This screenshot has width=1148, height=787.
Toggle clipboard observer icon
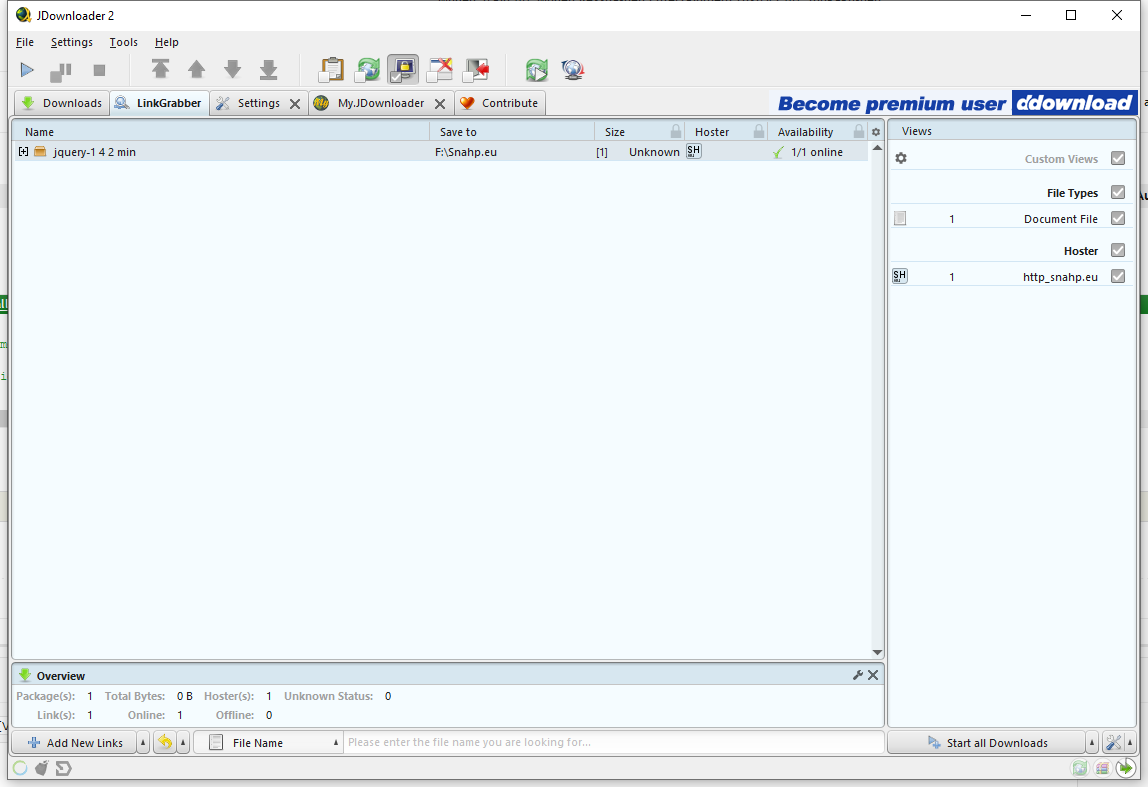click(x=331, y=70)
